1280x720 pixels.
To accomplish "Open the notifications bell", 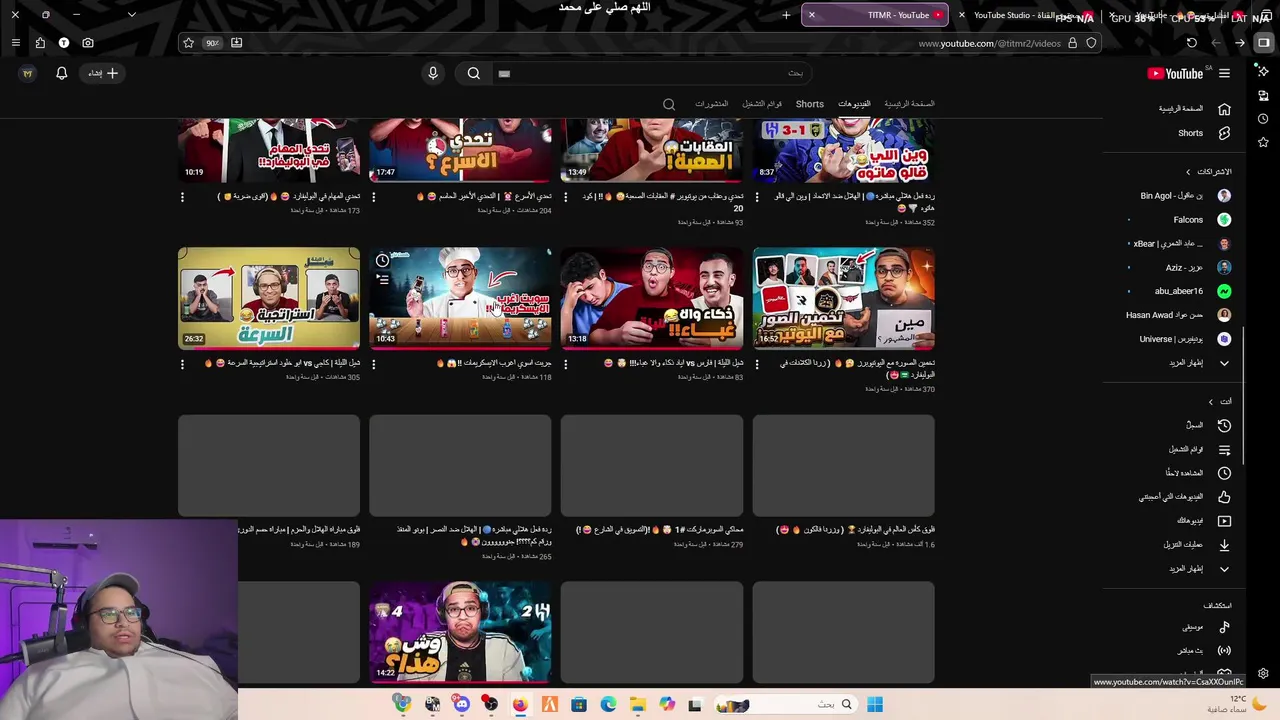I will click(x=61, y=73).
